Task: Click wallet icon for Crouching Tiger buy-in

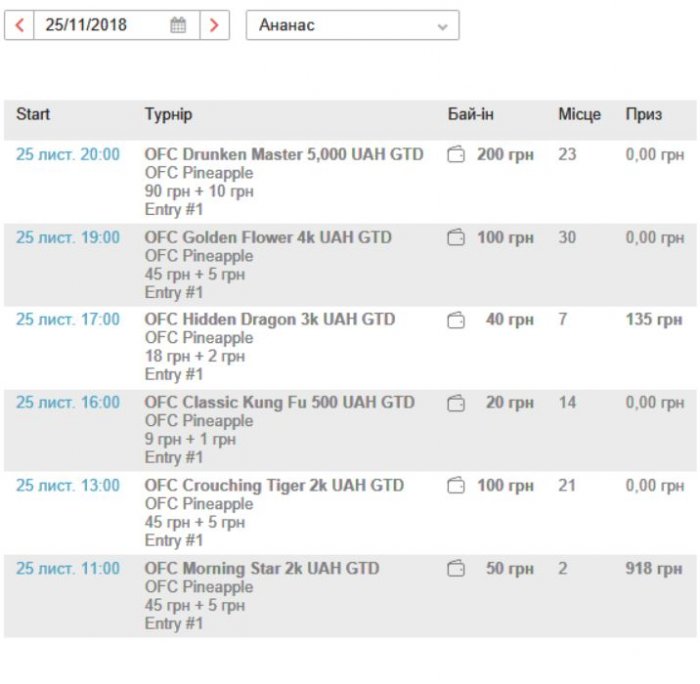Action: tap(456, 486)
